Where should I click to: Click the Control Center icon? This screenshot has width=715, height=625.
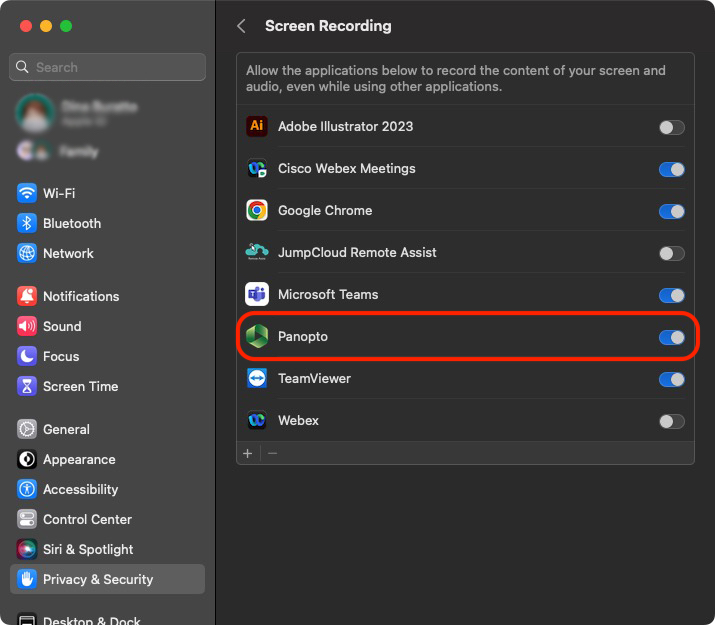point(27,519)
